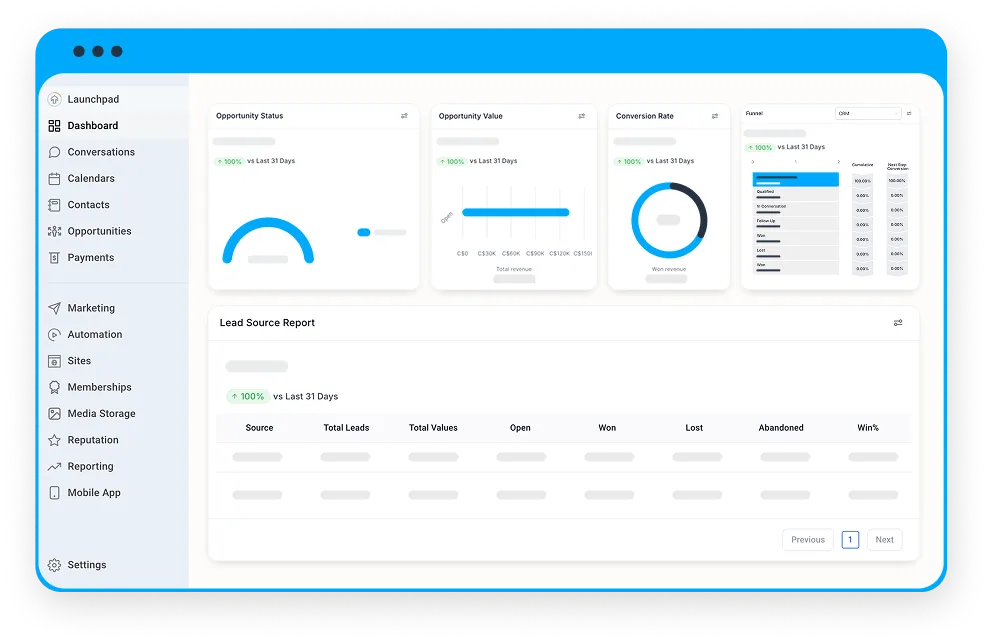The image size is (991, 643).
Task: Click the Media Storage image icon
Action: click(x=54, y=413)
